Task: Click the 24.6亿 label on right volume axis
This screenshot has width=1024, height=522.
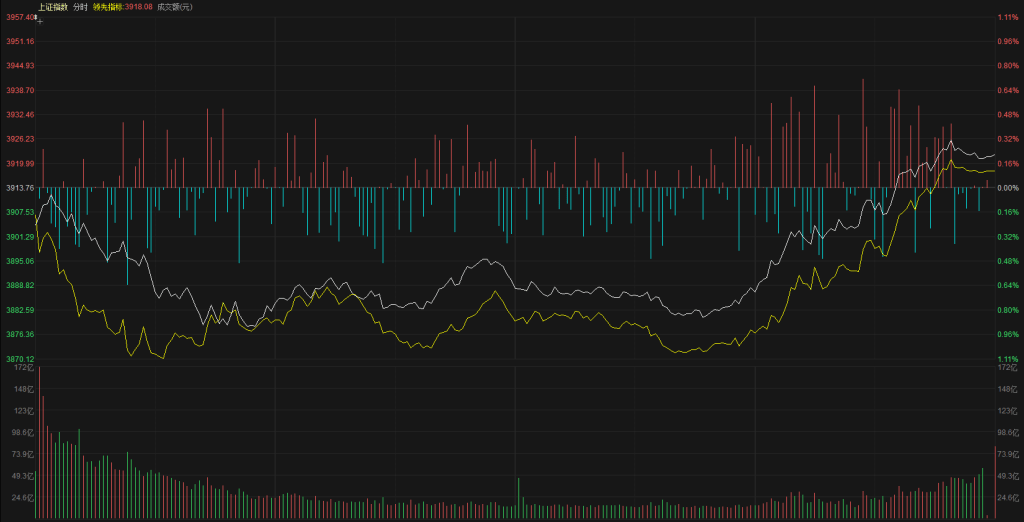Action: 1006,497
